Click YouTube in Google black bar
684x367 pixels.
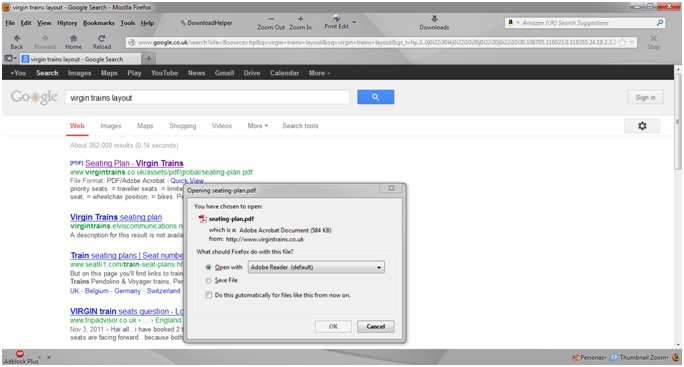164,73
